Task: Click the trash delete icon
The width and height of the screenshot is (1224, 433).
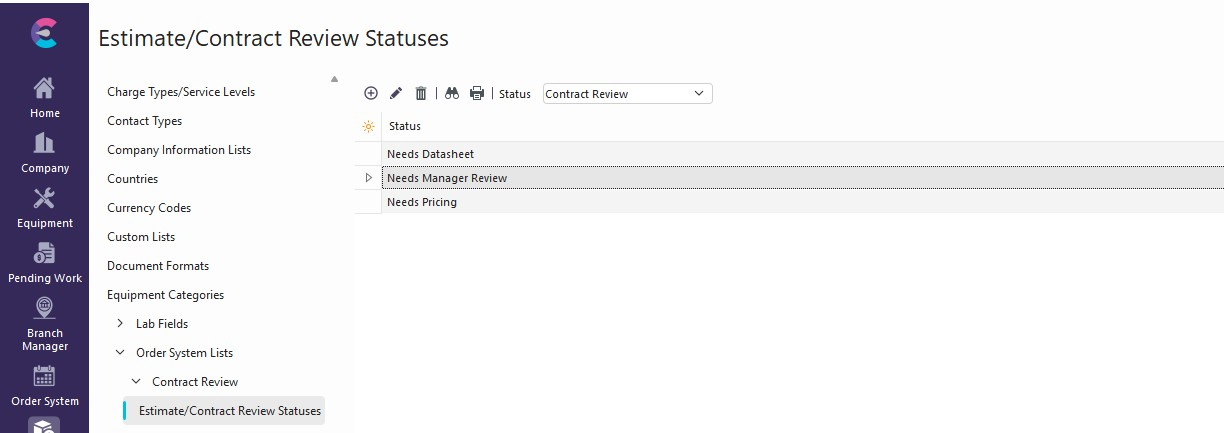Action: [x=421, y=93]
